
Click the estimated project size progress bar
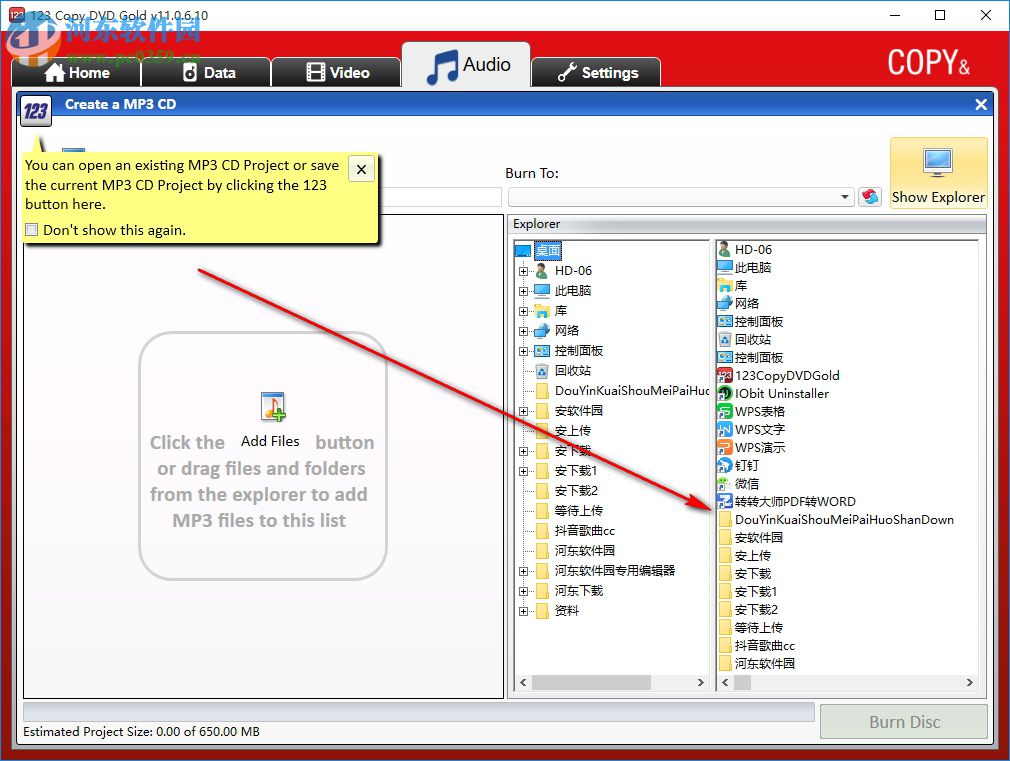coord(419,712)
